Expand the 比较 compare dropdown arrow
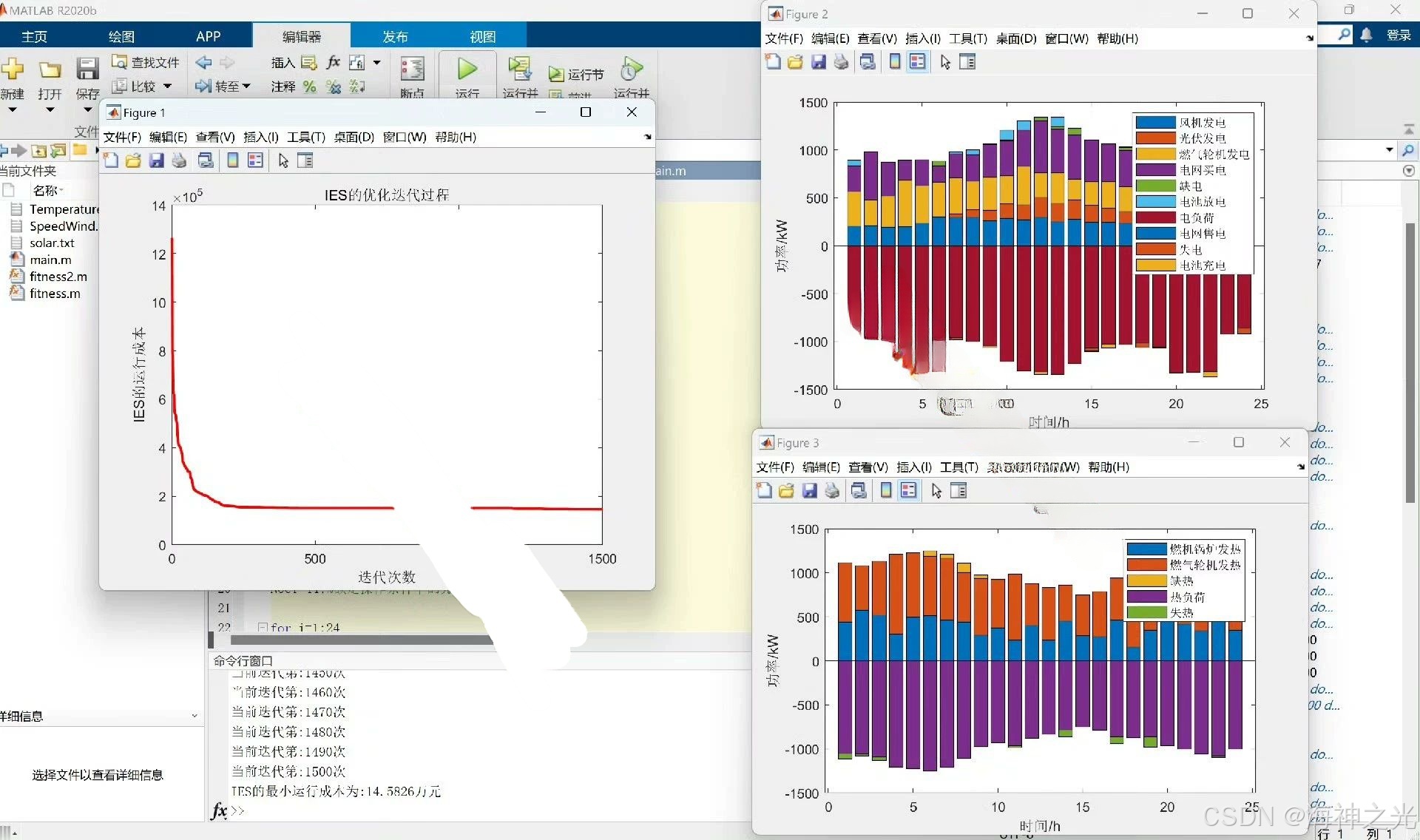The height and width of the screenshot is (840, 1420). [168, 87]
